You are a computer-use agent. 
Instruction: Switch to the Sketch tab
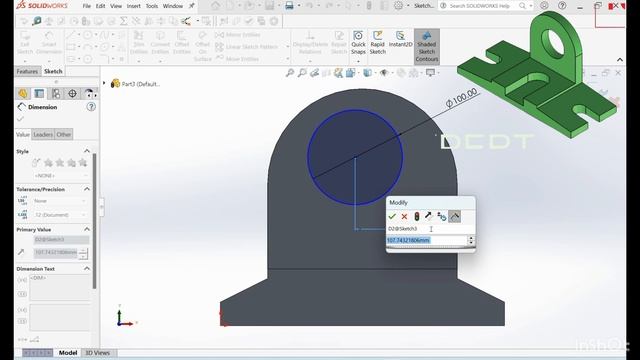tap(53, 71)
